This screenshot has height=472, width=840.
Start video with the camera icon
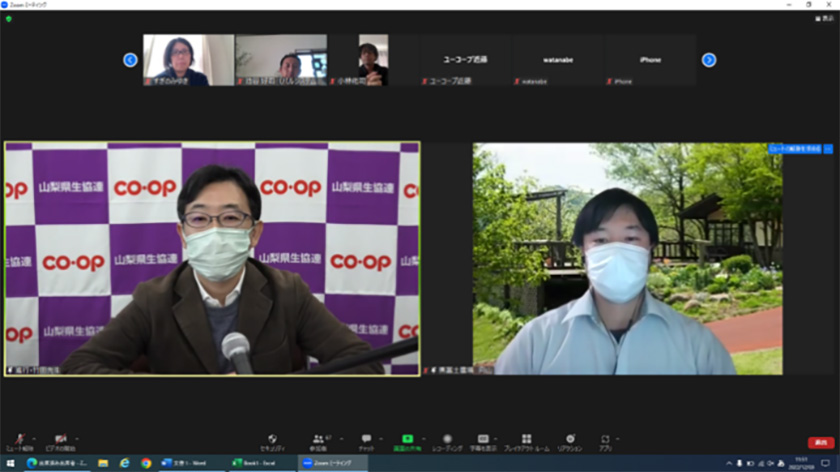coord(61,442)
